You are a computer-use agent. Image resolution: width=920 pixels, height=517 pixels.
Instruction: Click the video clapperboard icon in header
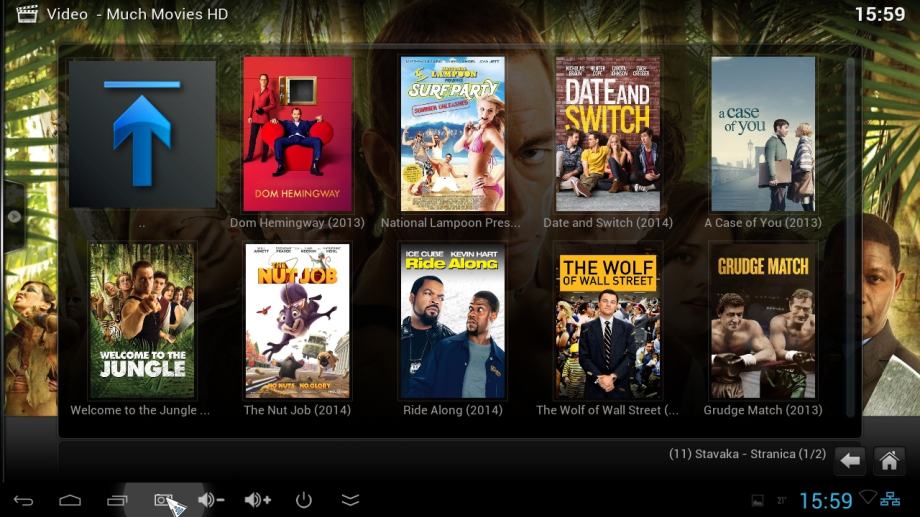(x=27, y=13)
